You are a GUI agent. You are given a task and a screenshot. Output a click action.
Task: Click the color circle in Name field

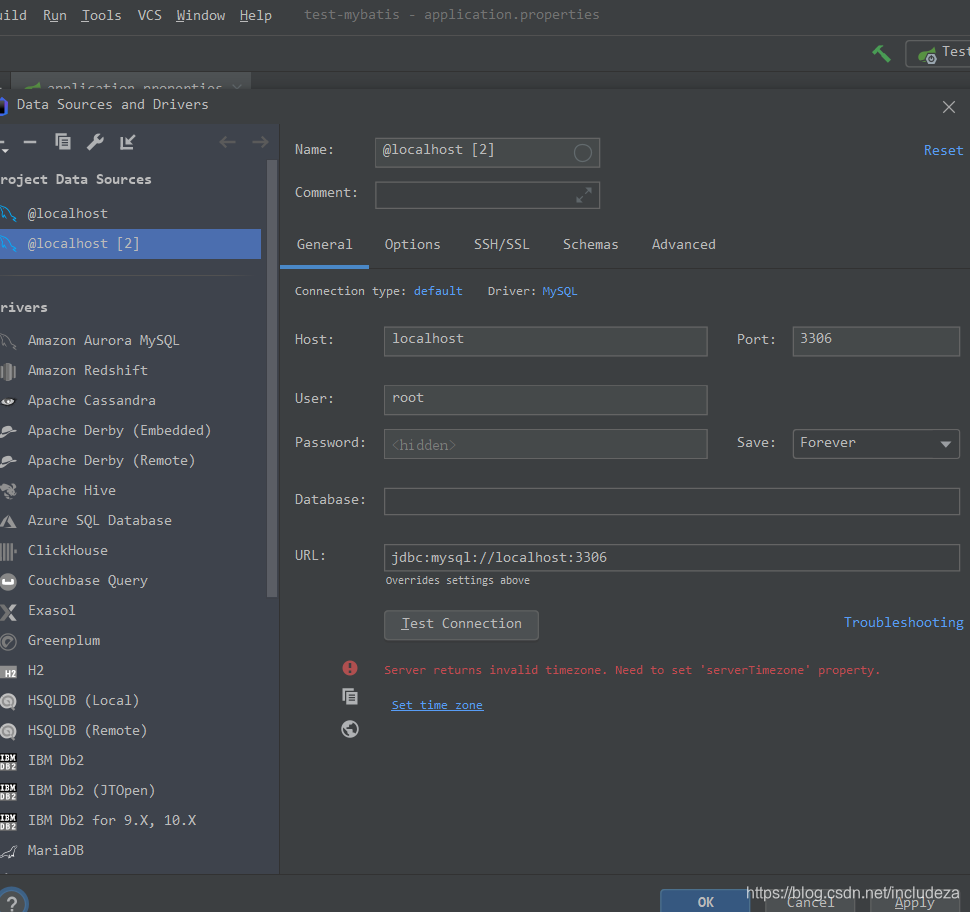(582, 153)
